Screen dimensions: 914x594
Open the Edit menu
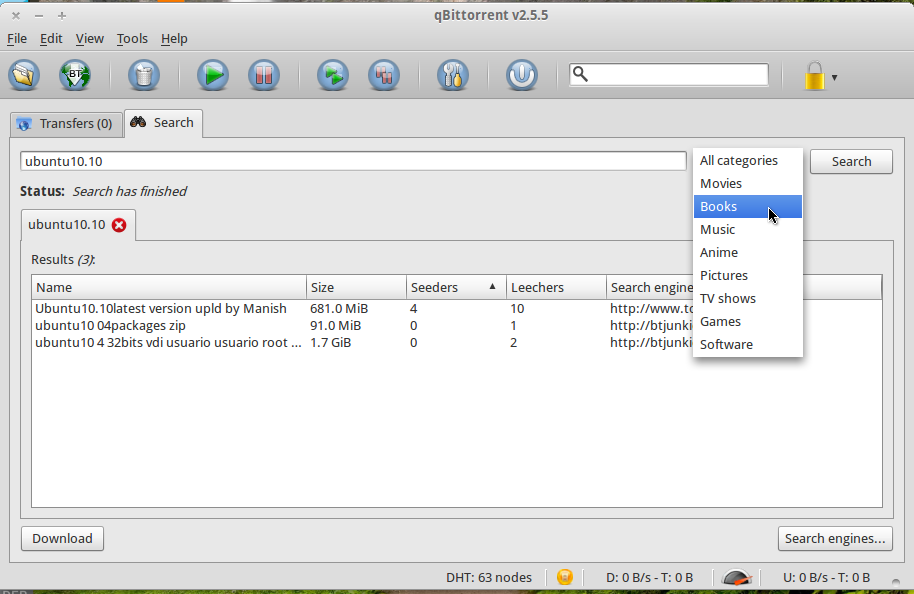tap(51, 38)
